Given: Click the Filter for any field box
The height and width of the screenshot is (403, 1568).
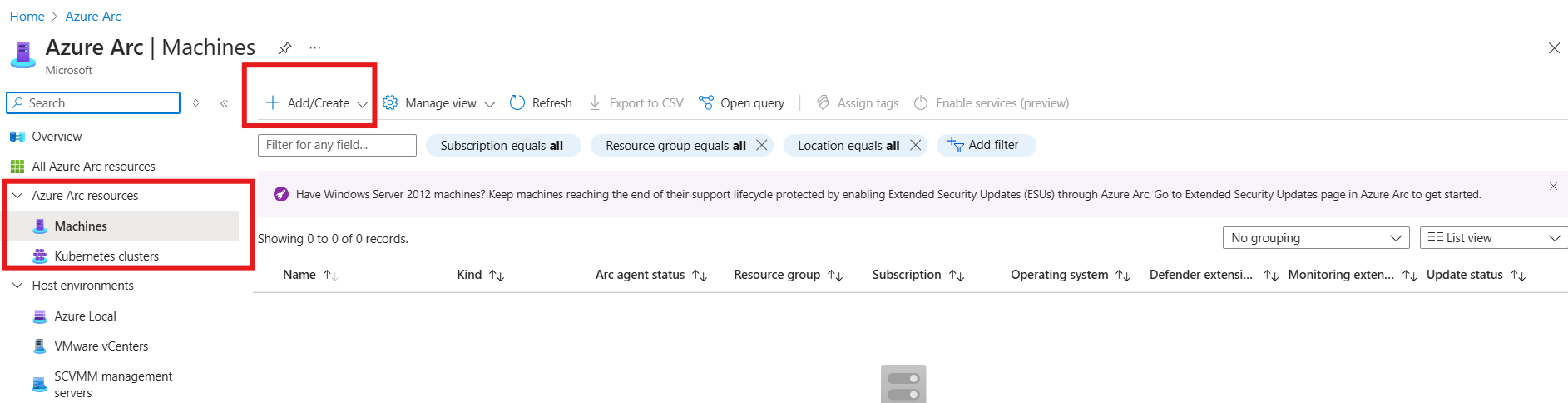Looking at the screenshot, I should coord(337,145).
